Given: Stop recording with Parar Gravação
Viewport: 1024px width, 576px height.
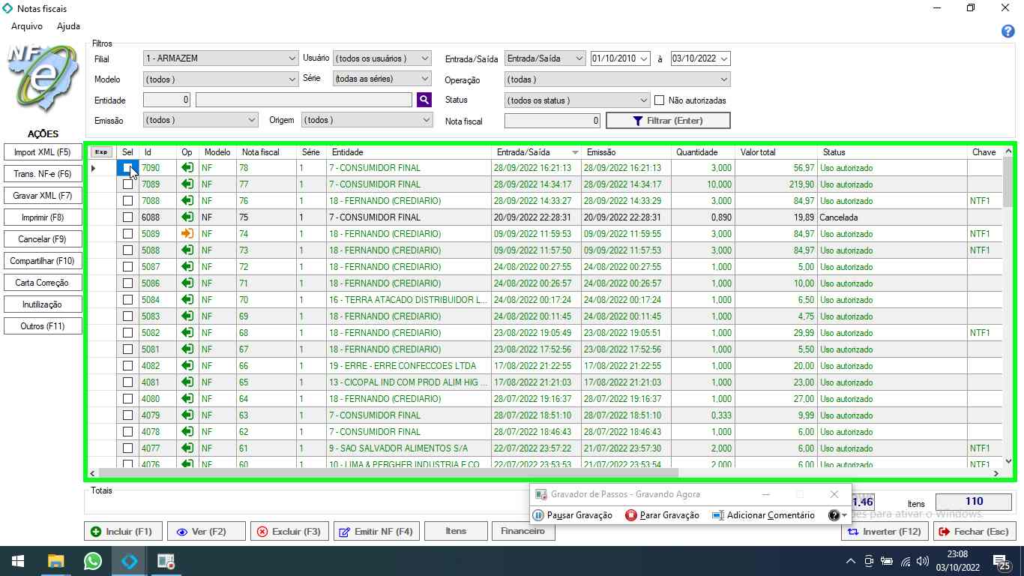Looking at the screenshot, I should click(x=662, y=515).
